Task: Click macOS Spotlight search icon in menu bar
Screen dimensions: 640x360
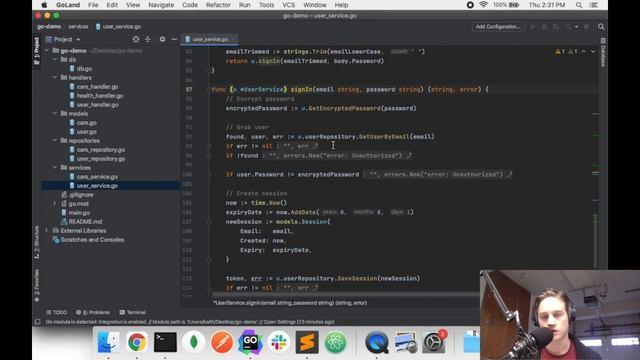Action: (x=579, y=5)
